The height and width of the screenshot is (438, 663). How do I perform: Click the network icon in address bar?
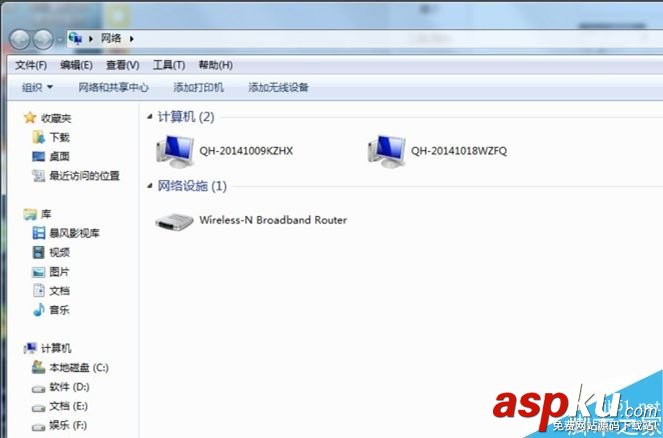pos(76,38)
